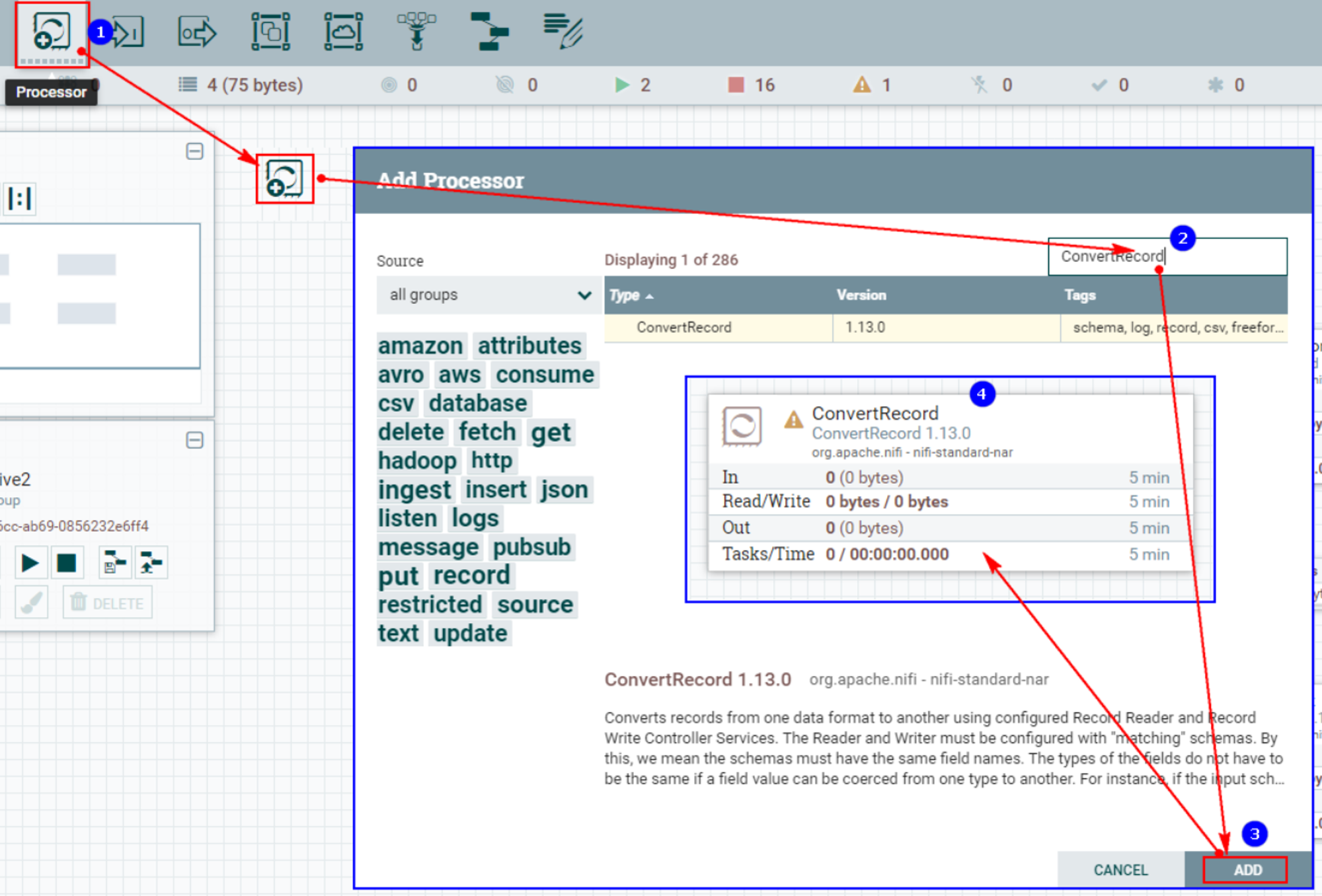1322x896 pixels.
Task: Click the ADD button in dialog
Action: (1248, 870)
